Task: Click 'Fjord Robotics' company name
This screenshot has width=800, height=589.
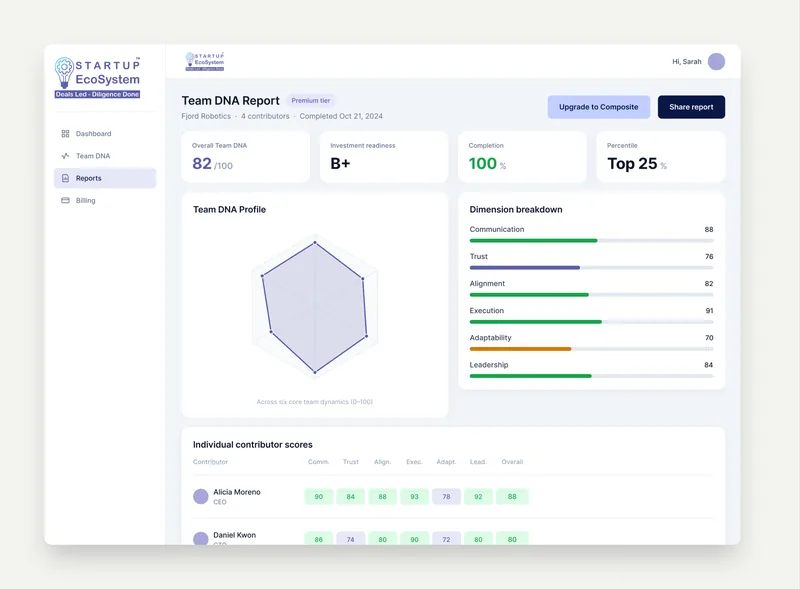Action: click(206, 116)
